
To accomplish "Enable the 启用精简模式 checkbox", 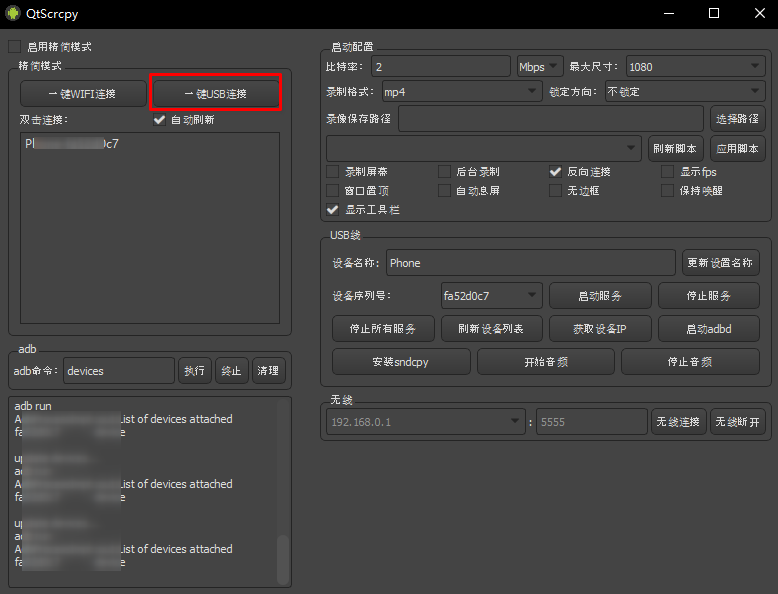I will pos(15,47).
